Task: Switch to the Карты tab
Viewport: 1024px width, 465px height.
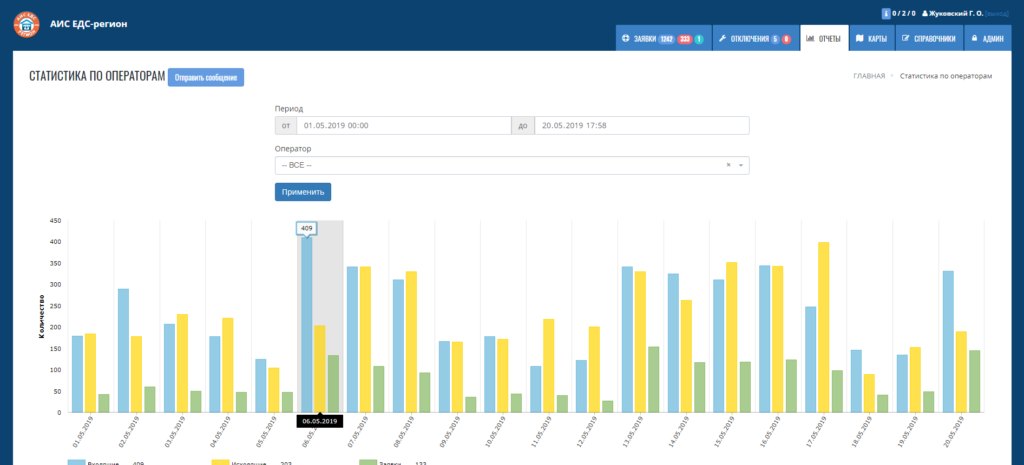Action: coord(871,39)
